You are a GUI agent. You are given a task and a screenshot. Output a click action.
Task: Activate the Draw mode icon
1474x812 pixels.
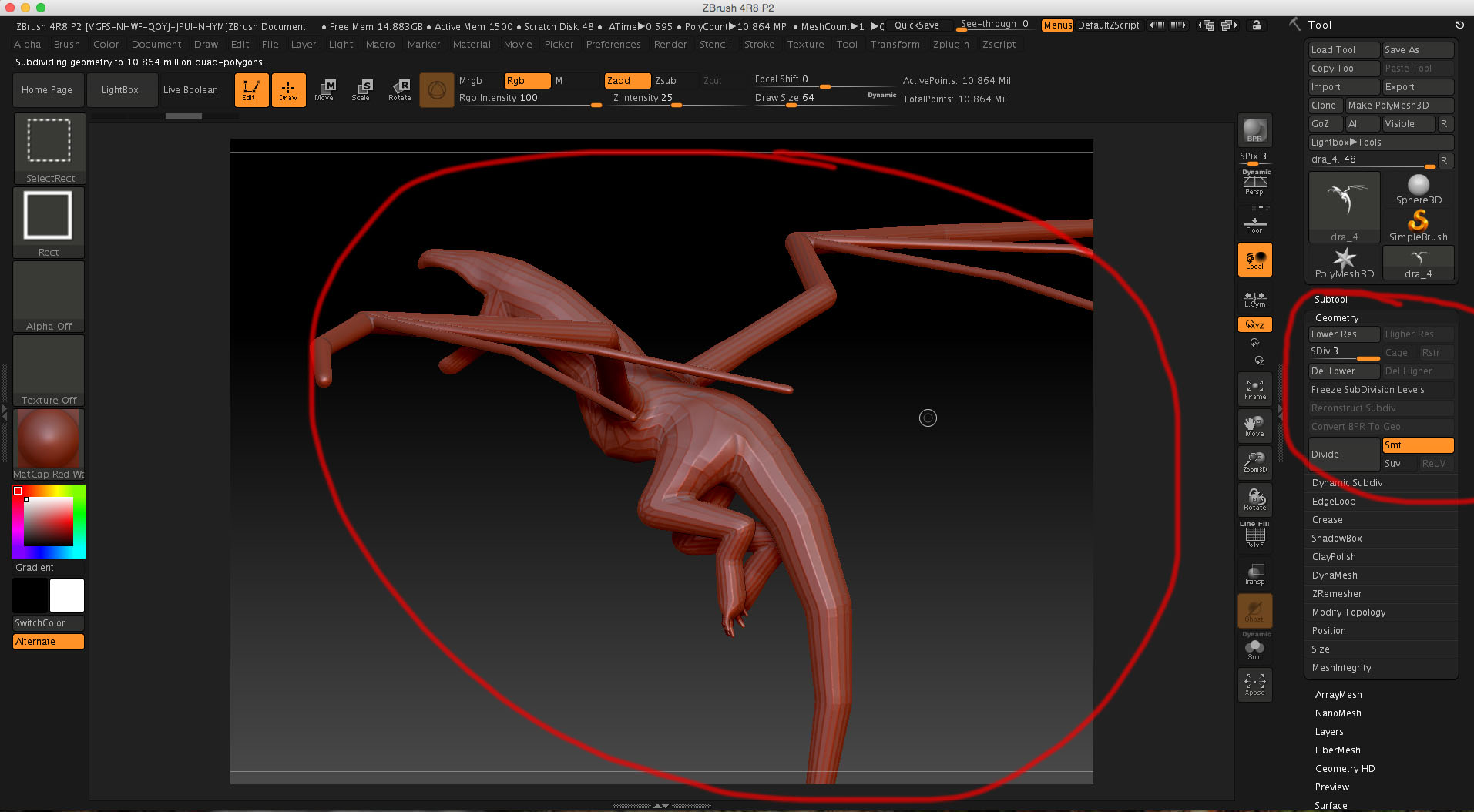pos(288,90)
